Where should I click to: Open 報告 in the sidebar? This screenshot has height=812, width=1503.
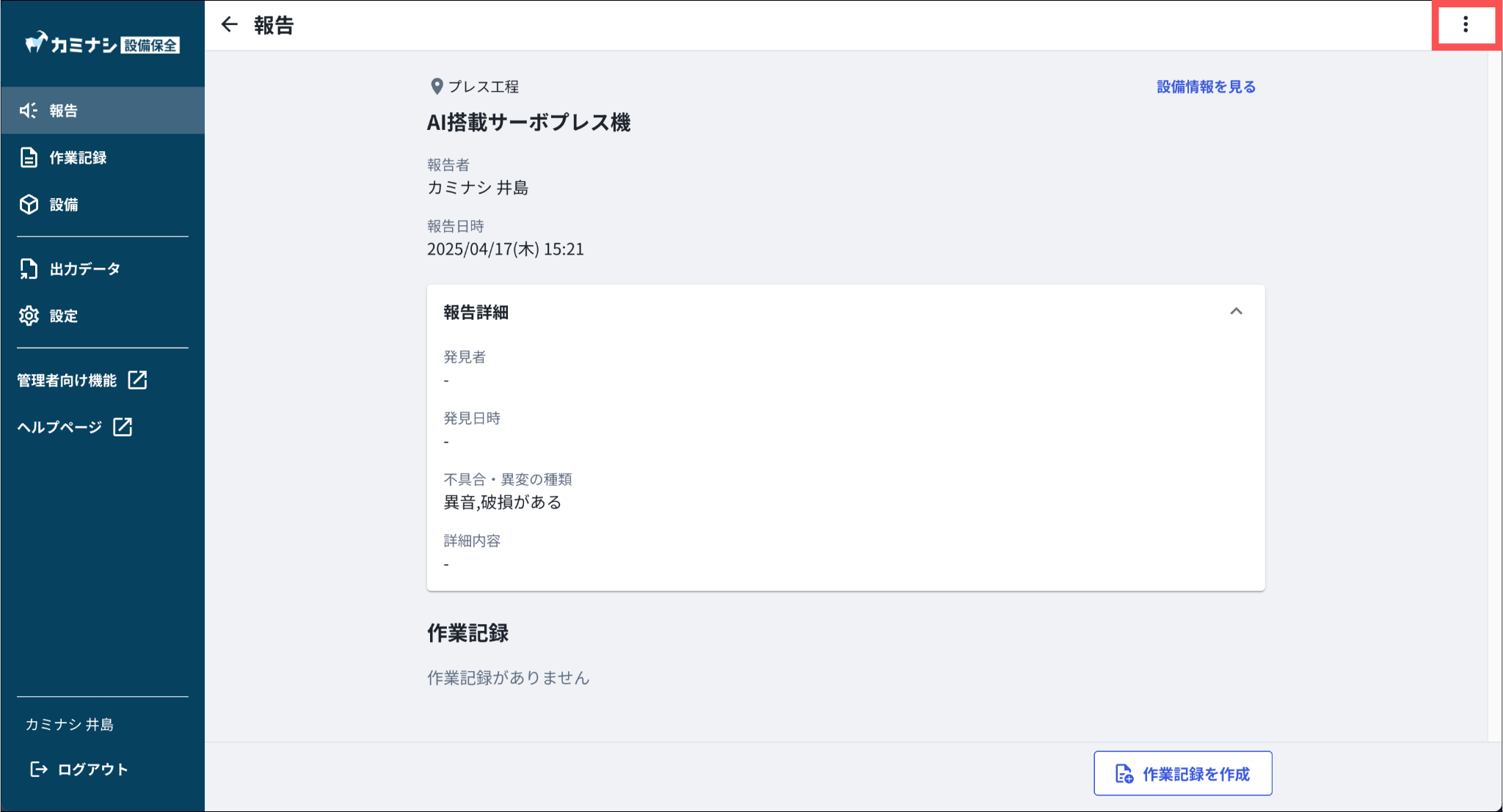[103, 111]
